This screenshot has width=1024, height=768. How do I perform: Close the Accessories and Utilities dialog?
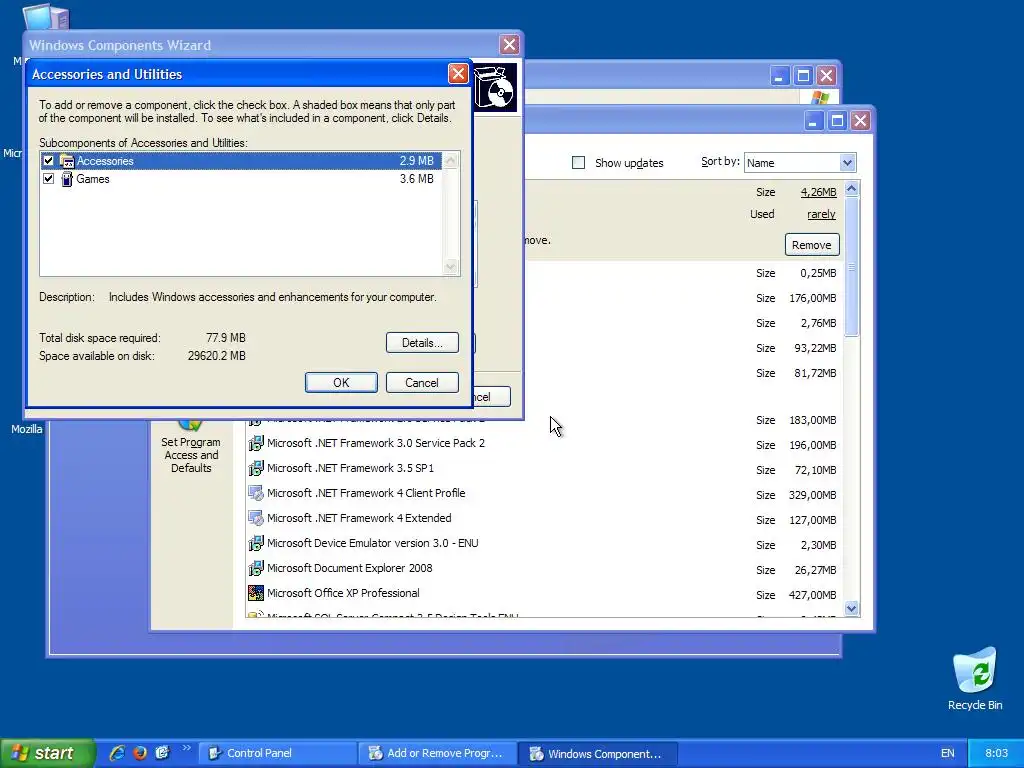(x=458, y=74)
